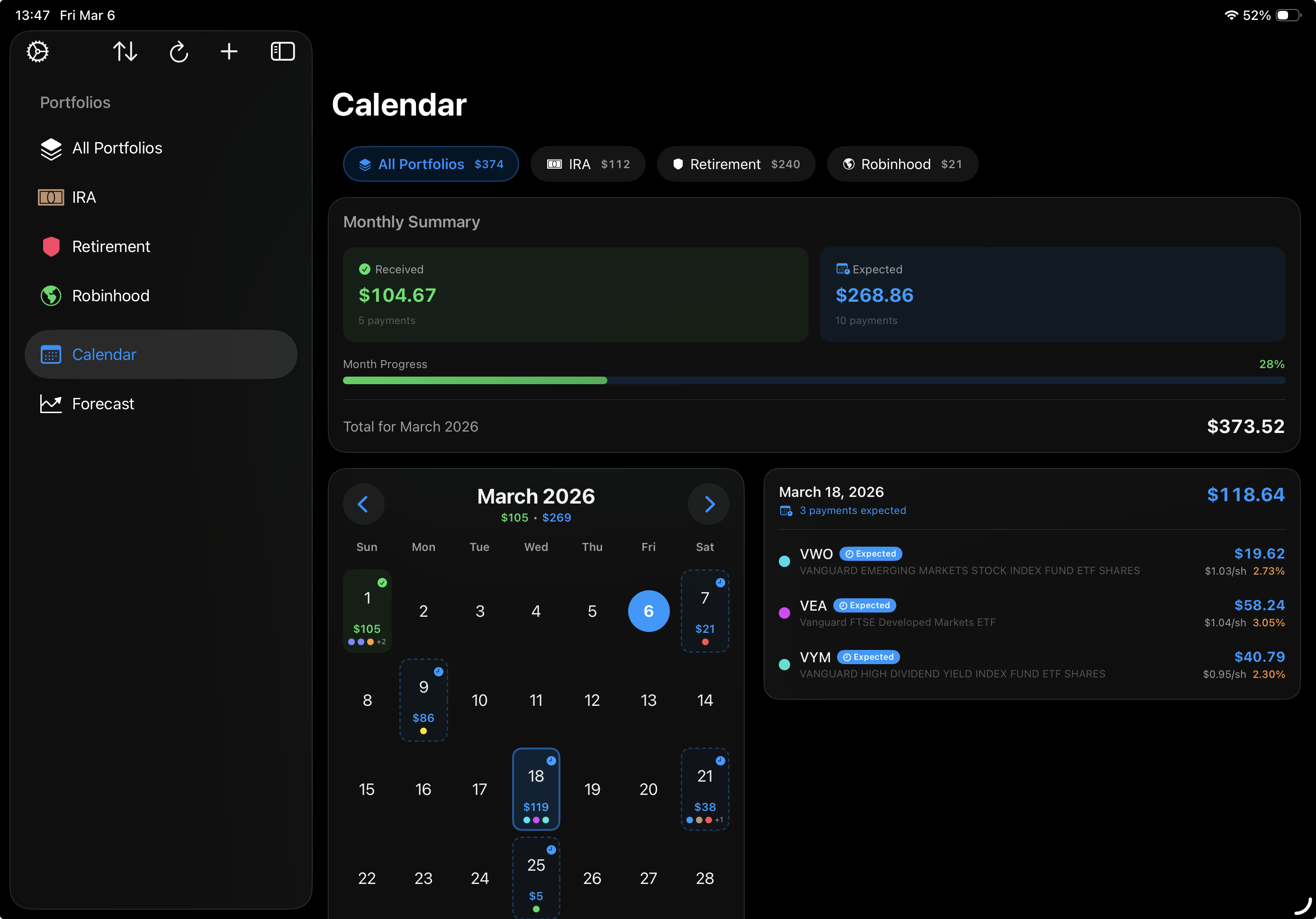The height and width of the screenshot is (919, 1316).
Task: Click the sort arrows icon in toolbar
Action: click(x=125, y=52)
